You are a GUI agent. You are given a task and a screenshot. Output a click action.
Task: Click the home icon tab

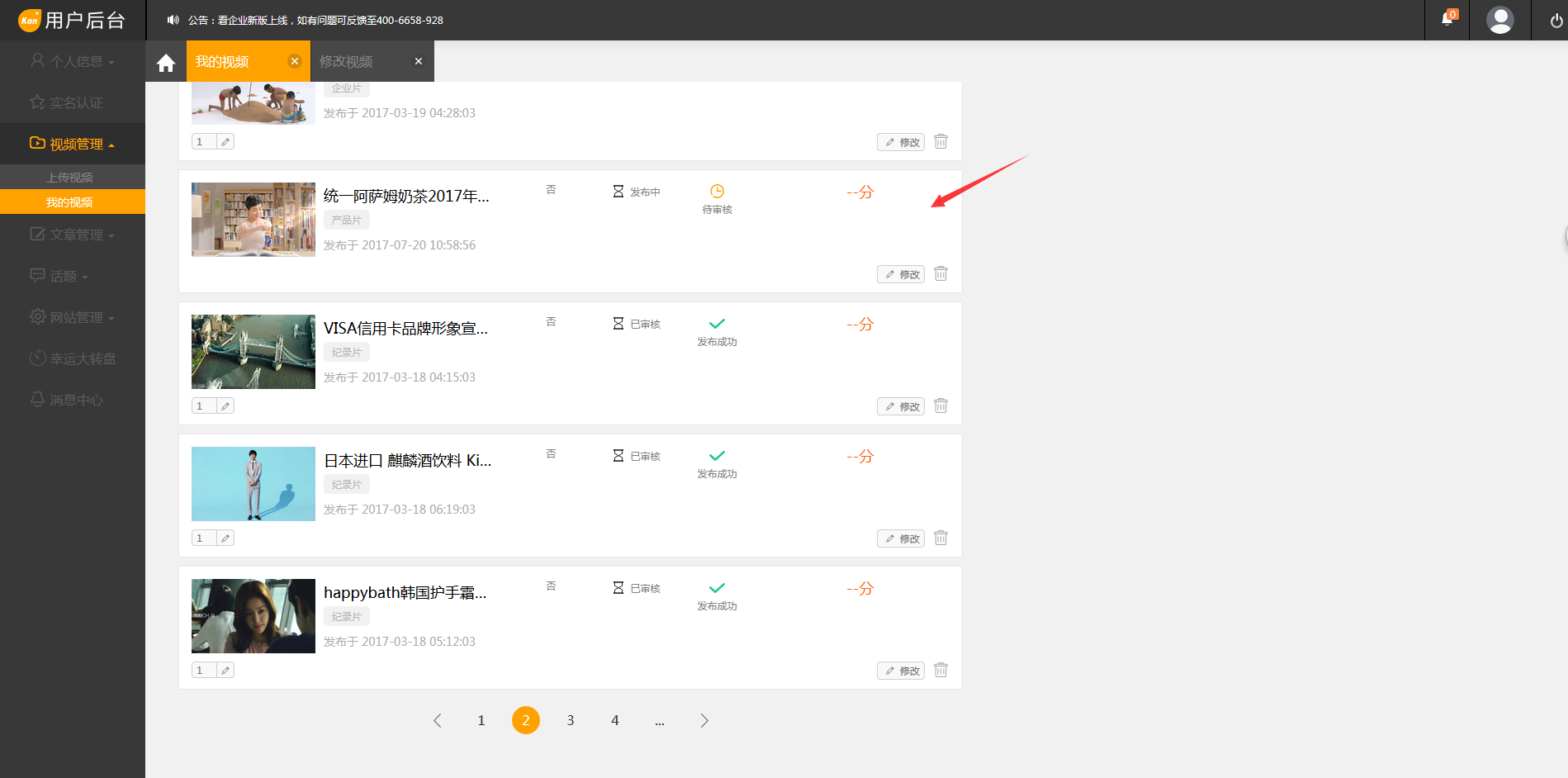pos(166,63)
